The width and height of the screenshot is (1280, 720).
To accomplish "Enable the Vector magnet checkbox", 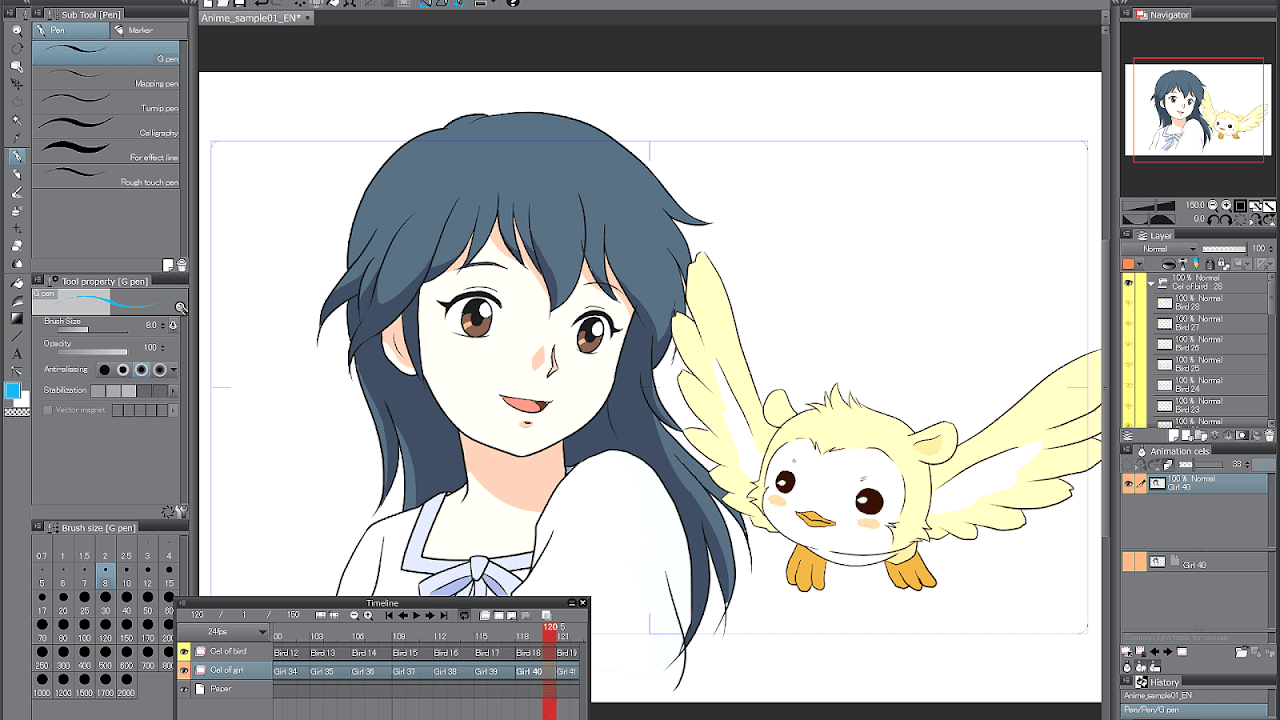I will [47, 410].
